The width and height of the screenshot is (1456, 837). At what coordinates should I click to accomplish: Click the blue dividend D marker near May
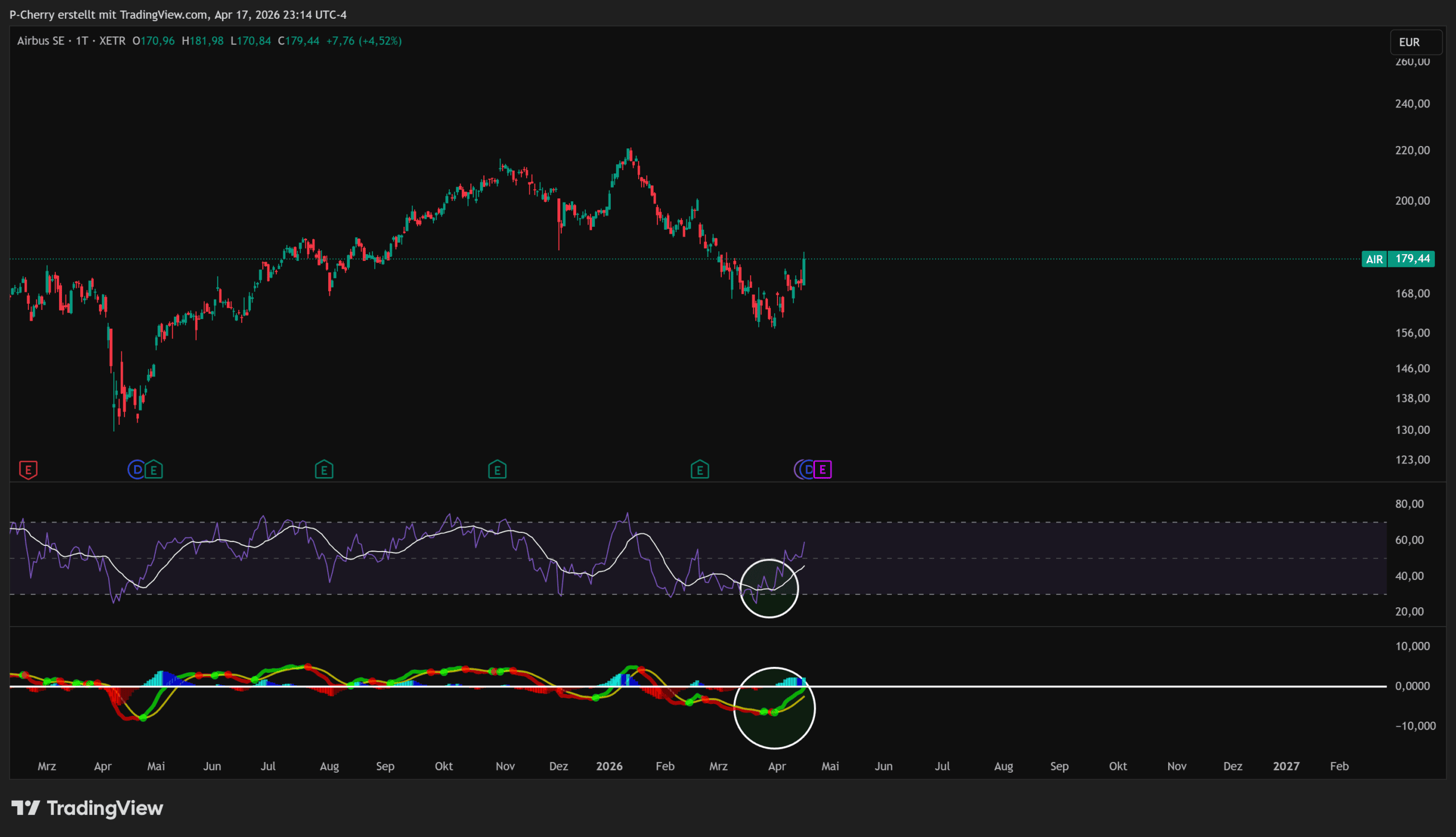point(137,470)
